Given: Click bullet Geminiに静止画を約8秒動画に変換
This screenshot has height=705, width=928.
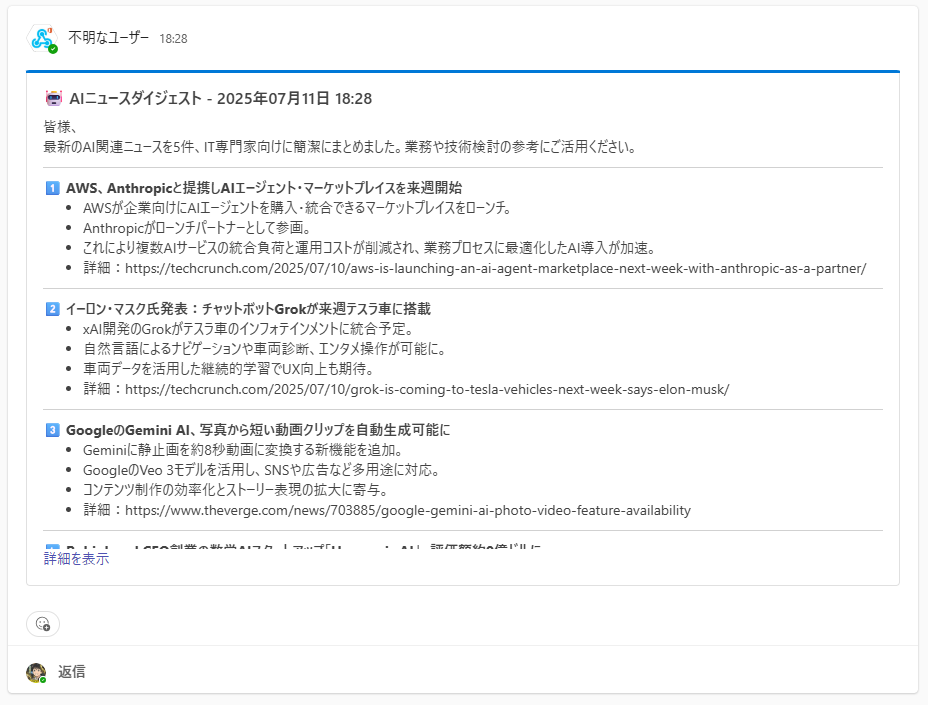Looking at the screenshot, I should 243,450.
